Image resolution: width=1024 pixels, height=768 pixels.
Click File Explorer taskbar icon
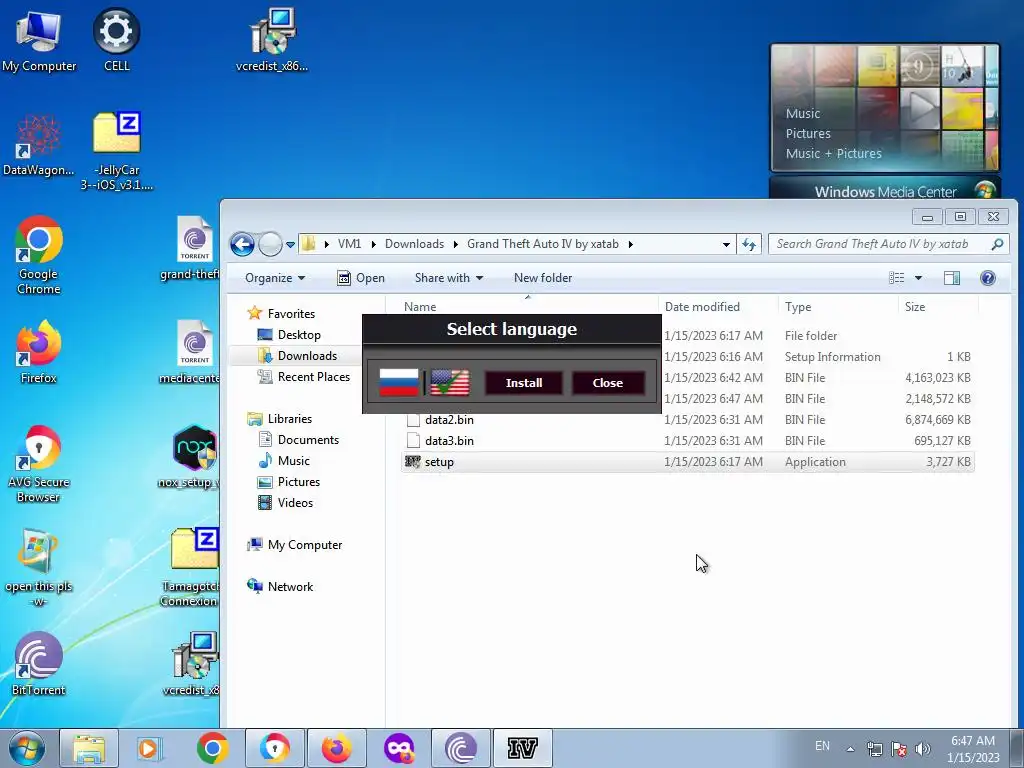[89, 748]
